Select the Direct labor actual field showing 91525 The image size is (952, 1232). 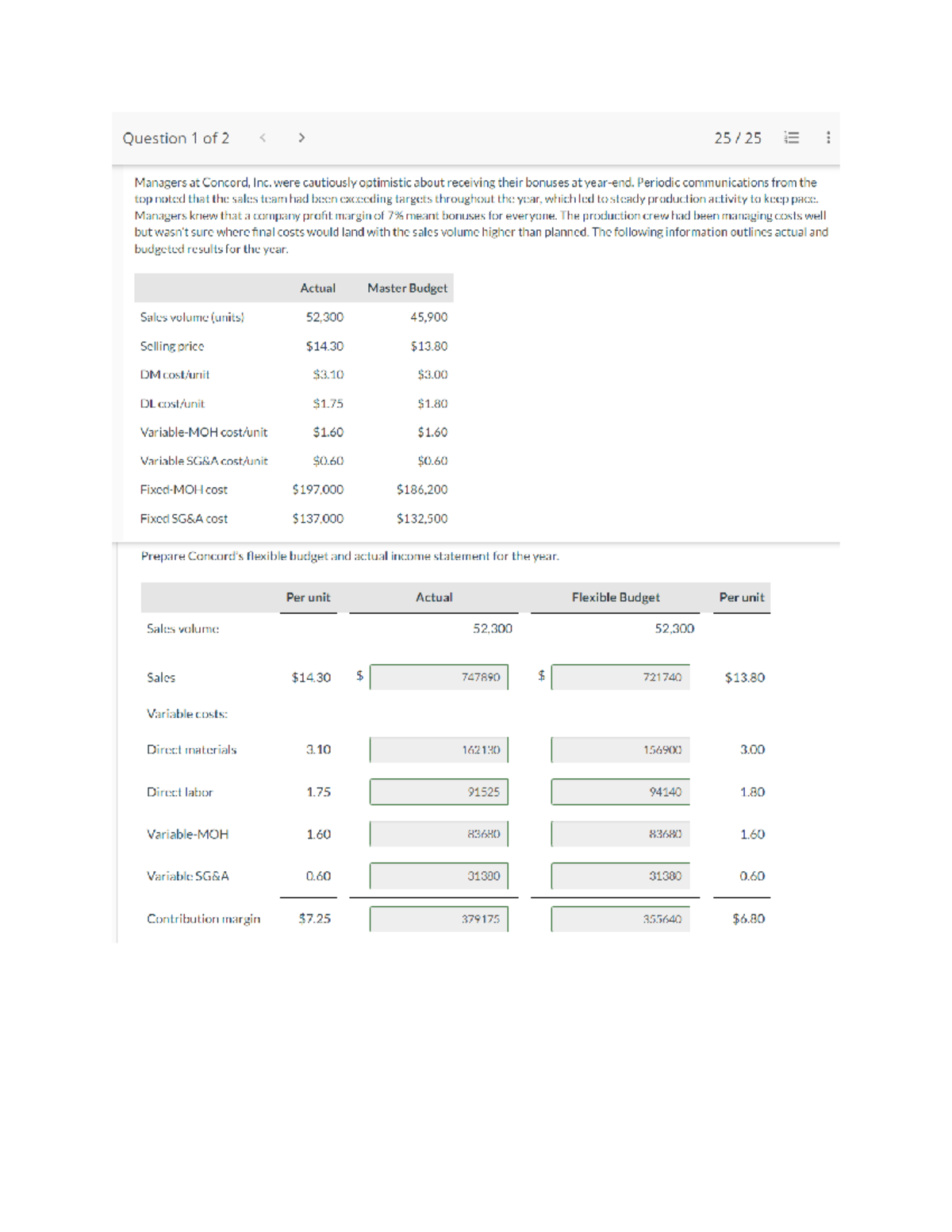pyautogui.click(x=440, y=791)
